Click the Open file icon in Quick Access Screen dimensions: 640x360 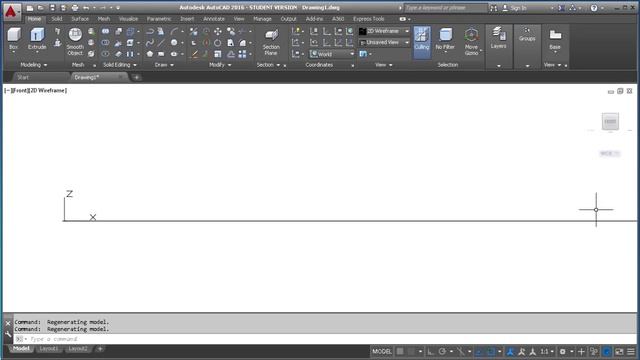pos(41,8)
